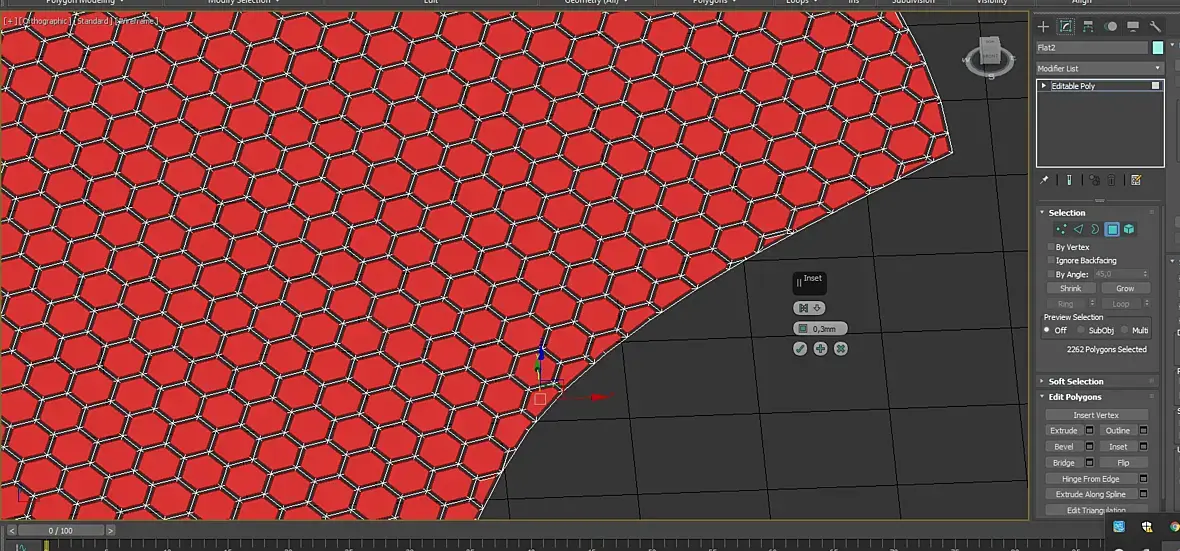This screenshot has height=551, width=1180.
Task: Open the Motion command panel tab
Action: [x=1111, y=26]
